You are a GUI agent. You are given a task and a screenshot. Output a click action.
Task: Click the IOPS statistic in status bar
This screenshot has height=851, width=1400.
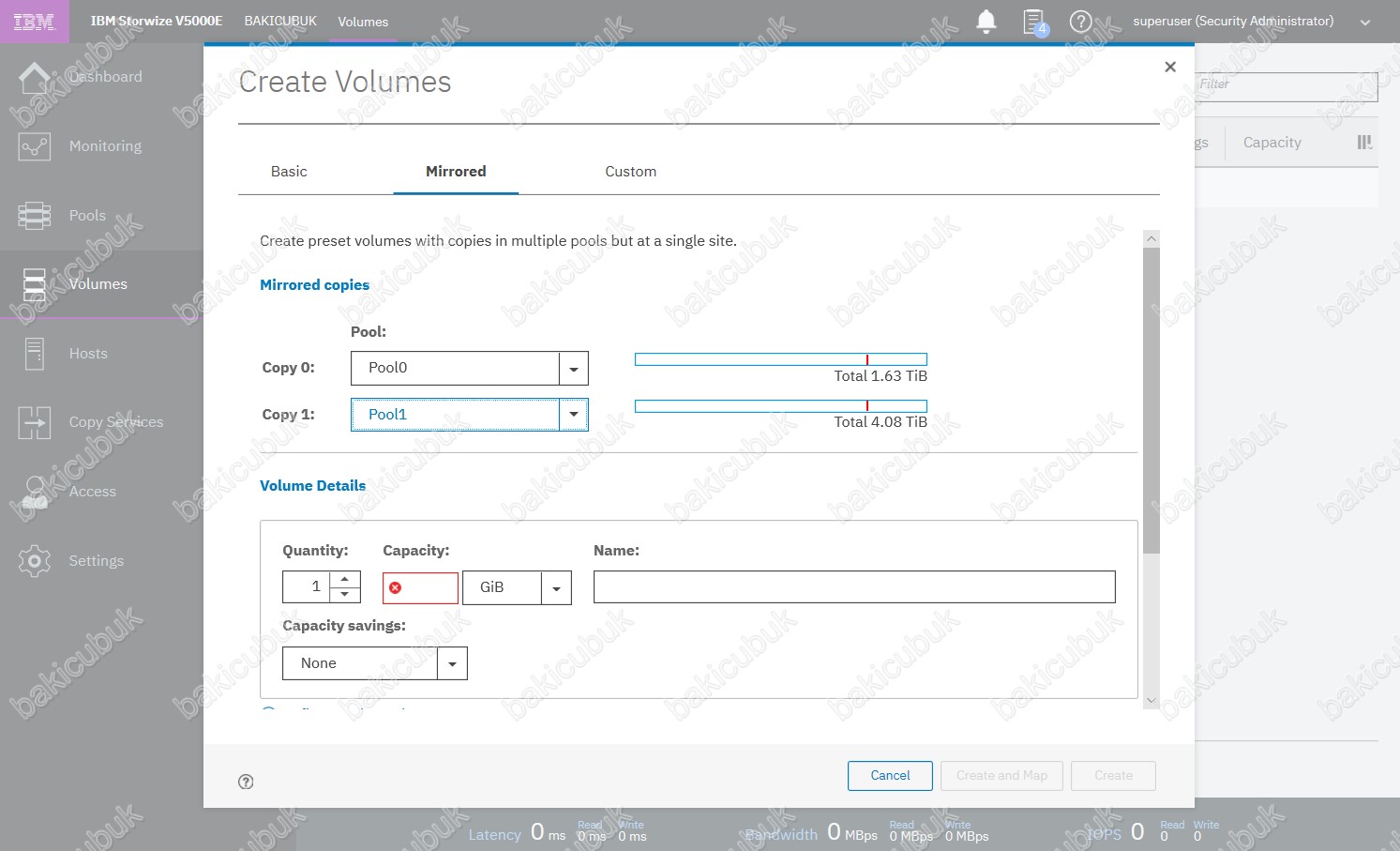(1153, 832)
